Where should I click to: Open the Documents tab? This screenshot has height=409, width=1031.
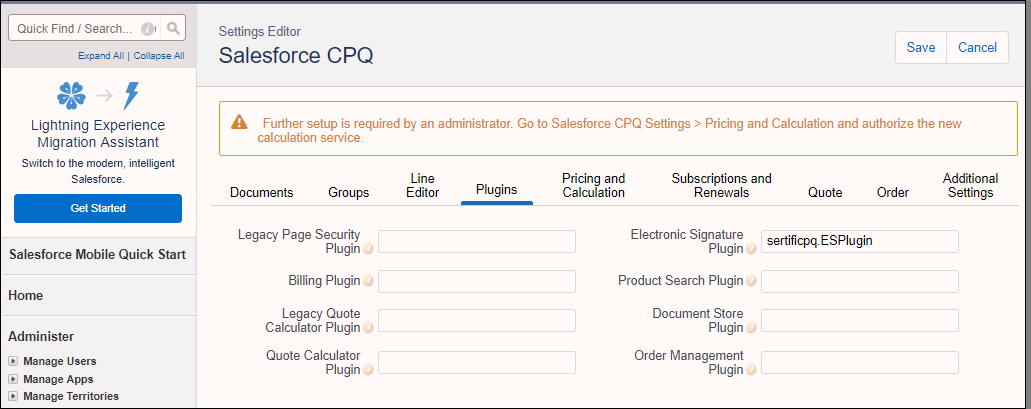262,193
